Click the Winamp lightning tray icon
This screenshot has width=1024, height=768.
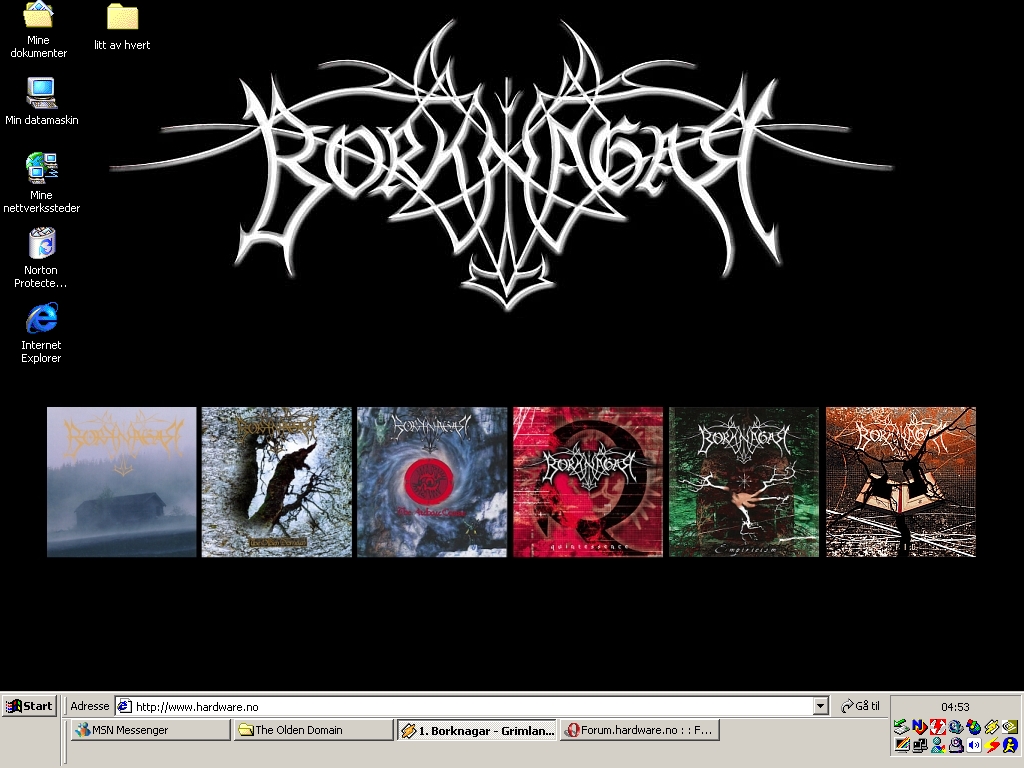click(992, 726)
